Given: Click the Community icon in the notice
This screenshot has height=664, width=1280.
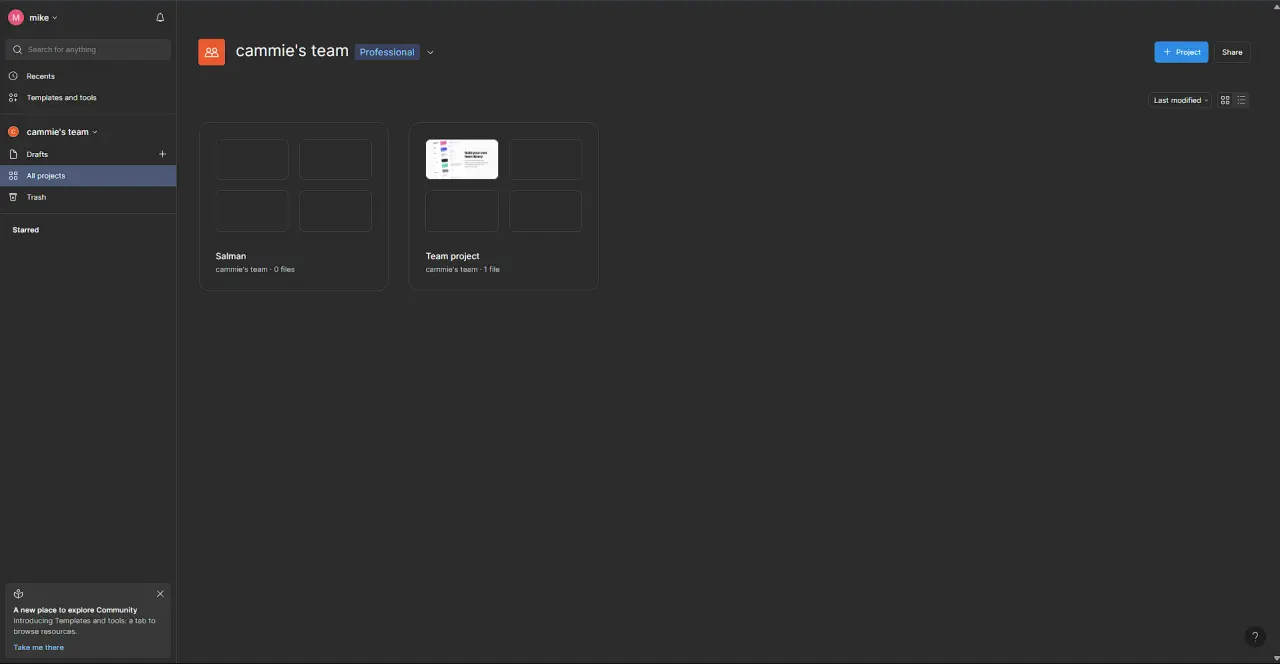Looking at the screenshot, I should point(18,594).
